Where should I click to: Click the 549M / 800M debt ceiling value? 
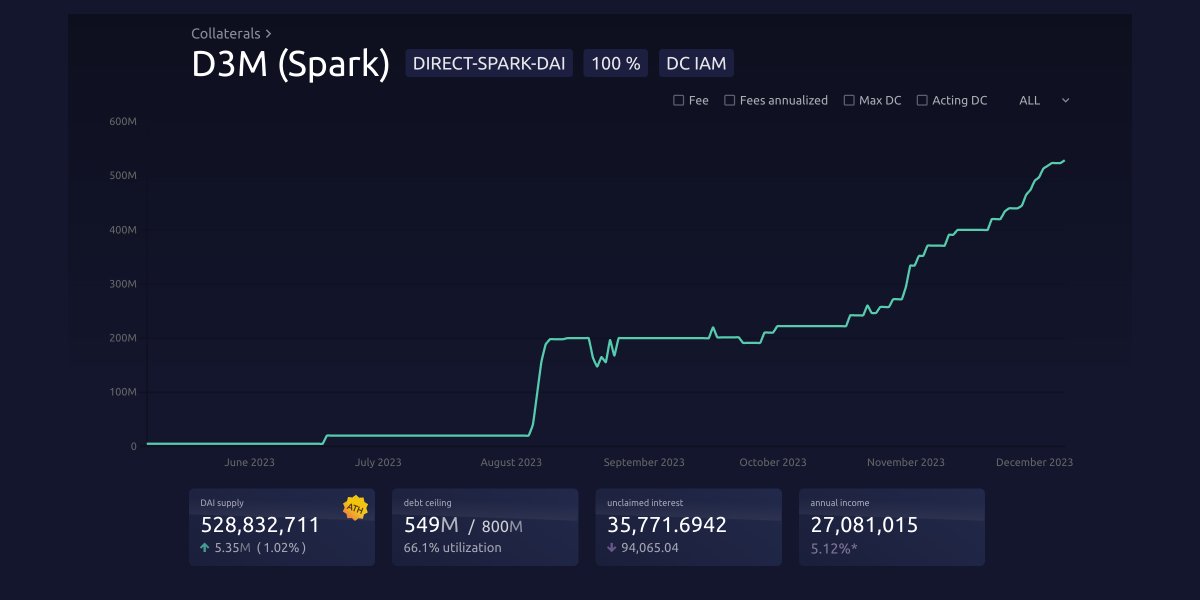click(x=463, y=525)
